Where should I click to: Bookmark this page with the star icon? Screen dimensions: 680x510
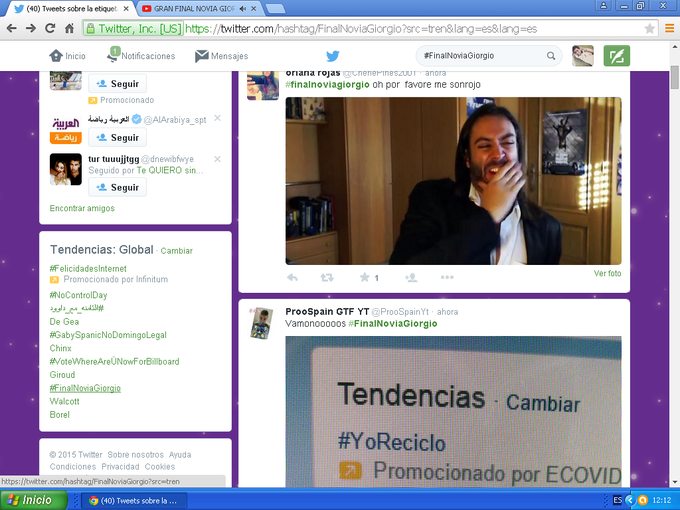click(649, 29)
